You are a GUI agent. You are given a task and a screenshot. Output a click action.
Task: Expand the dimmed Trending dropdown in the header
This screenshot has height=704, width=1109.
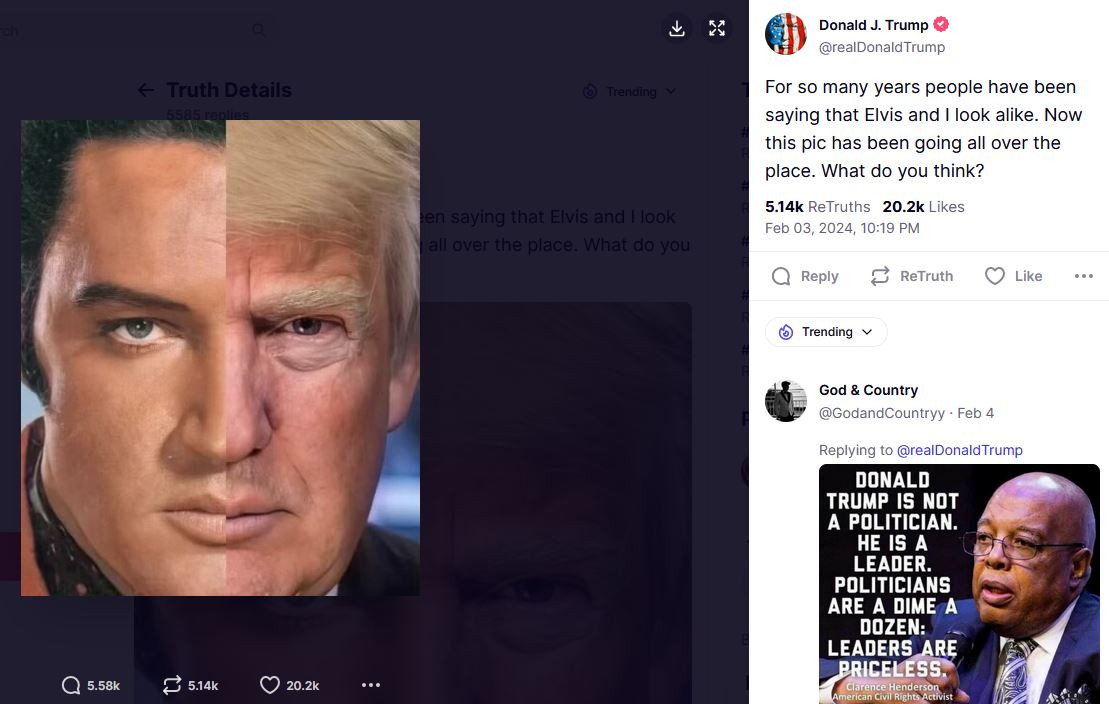(x=630, y=91)
